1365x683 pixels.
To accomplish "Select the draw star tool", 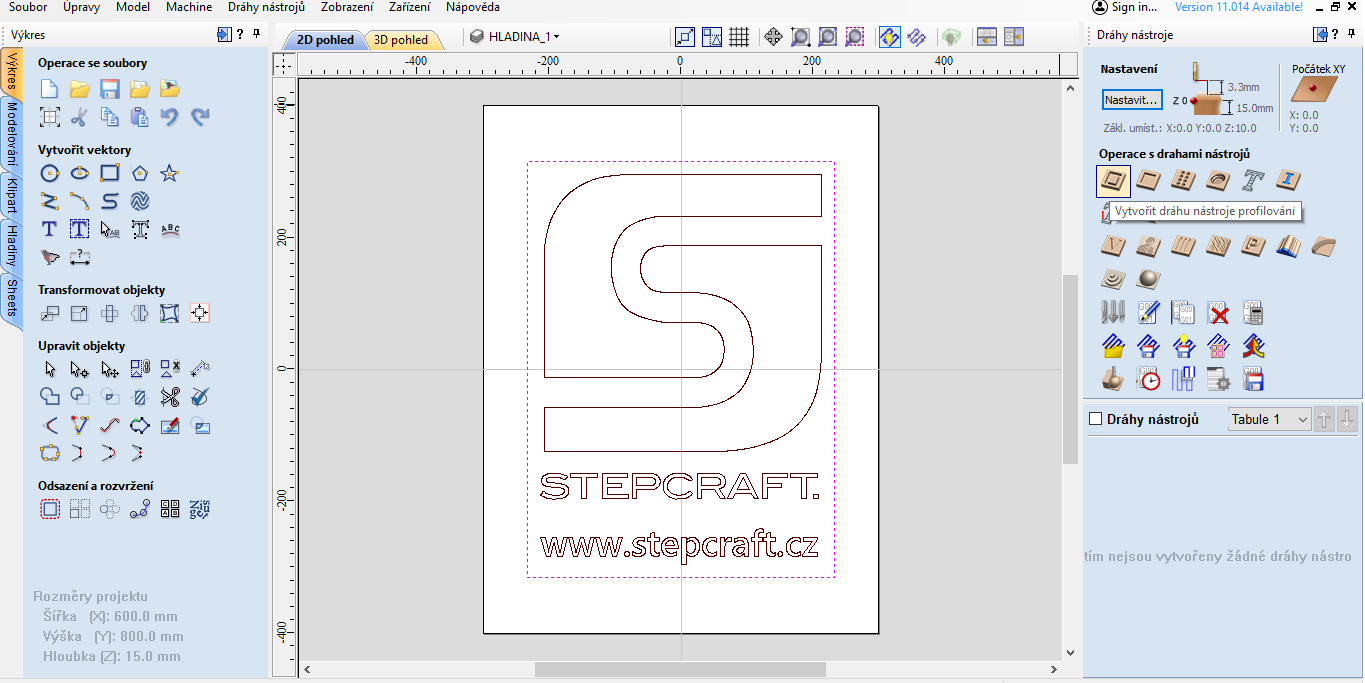I will pos(170,173).
